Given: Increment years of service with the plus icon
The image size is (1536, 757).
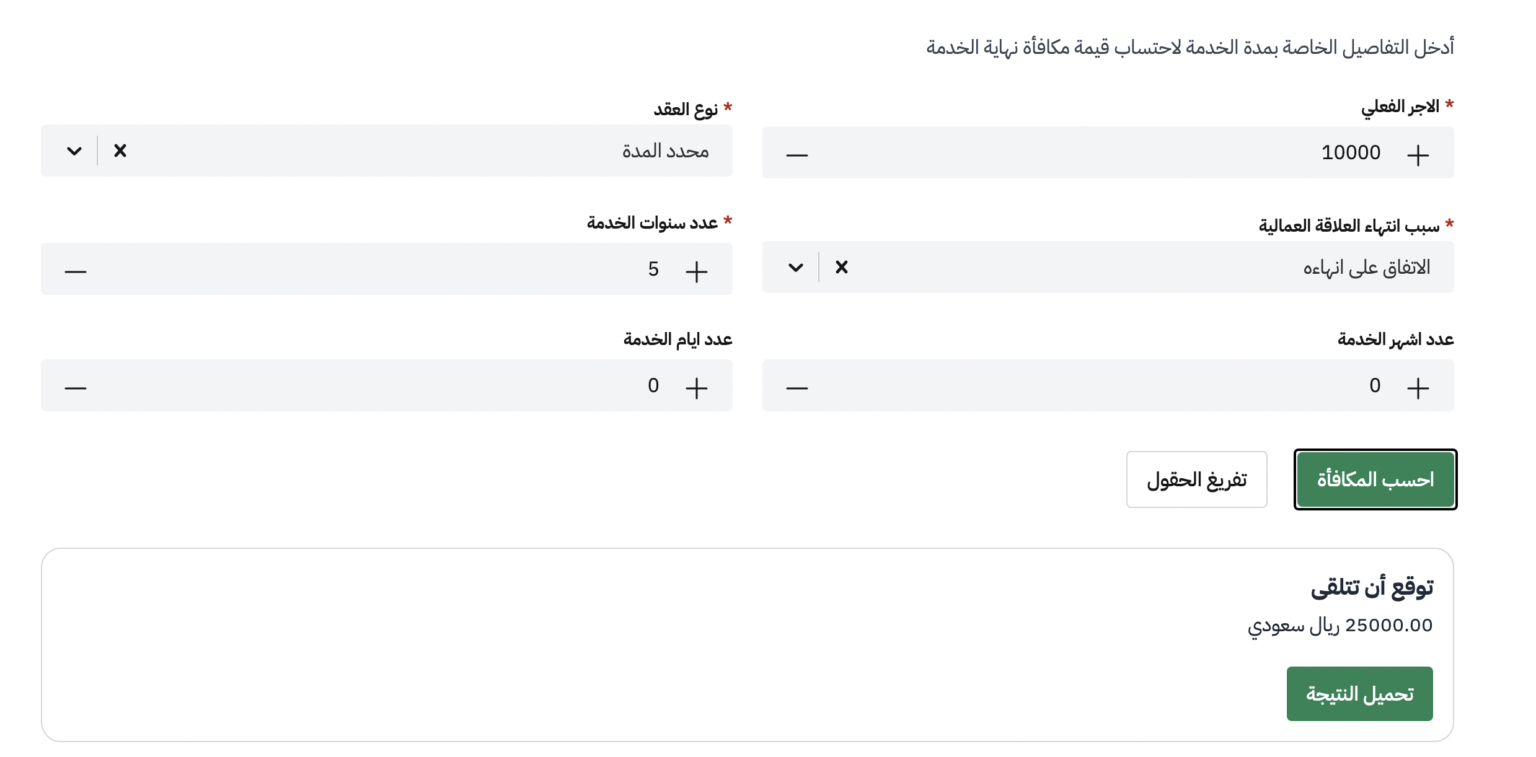Looking at the screenshot, I should (696, 268).
